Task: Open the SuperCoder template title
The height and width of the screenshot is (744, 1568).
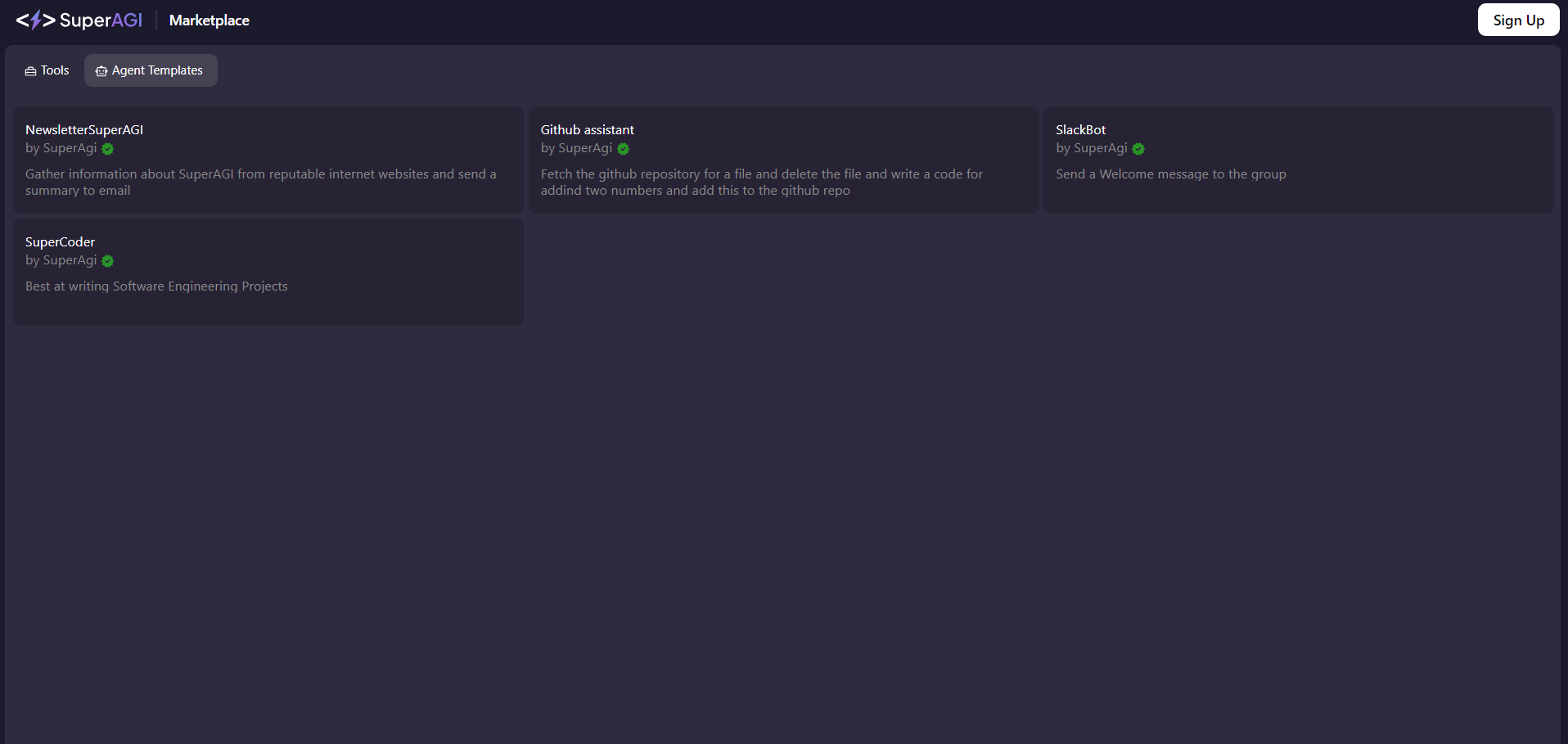Action: coord(60,241)
